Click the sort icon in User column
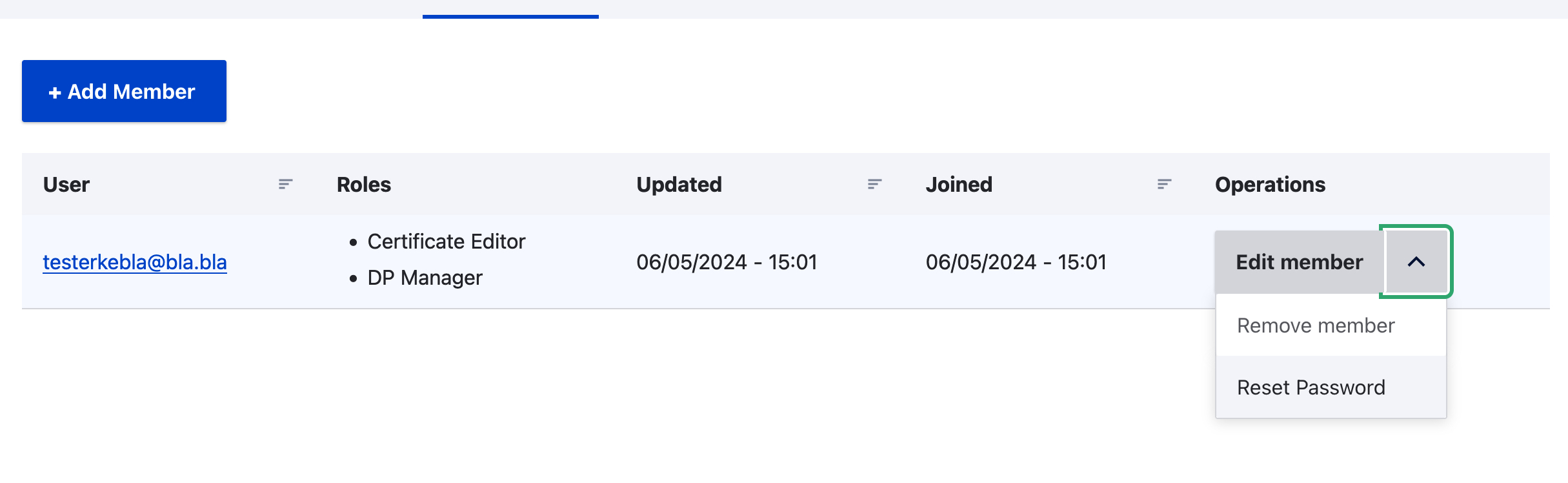 coord(285,185)
